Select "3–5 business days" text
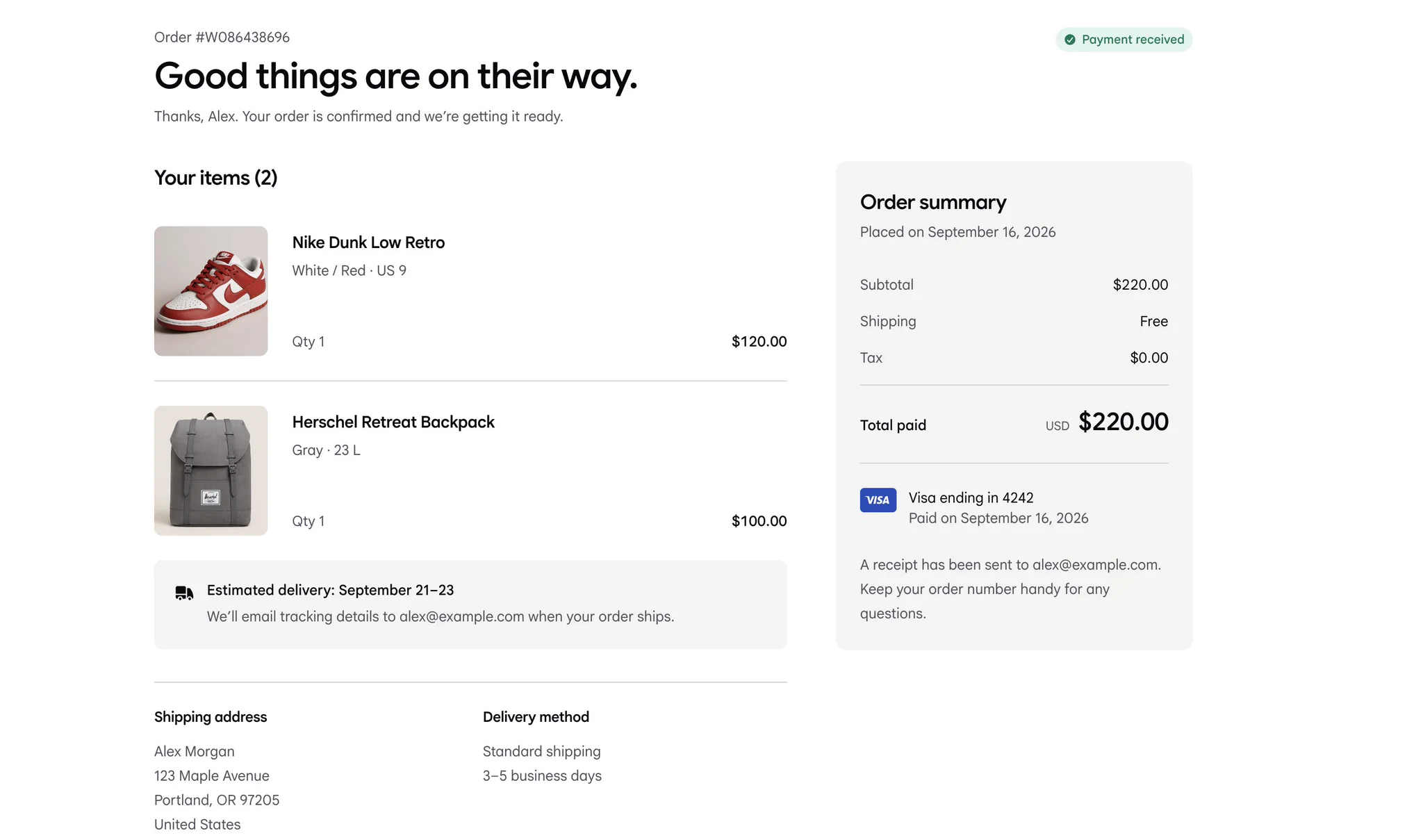 [542, 776]
